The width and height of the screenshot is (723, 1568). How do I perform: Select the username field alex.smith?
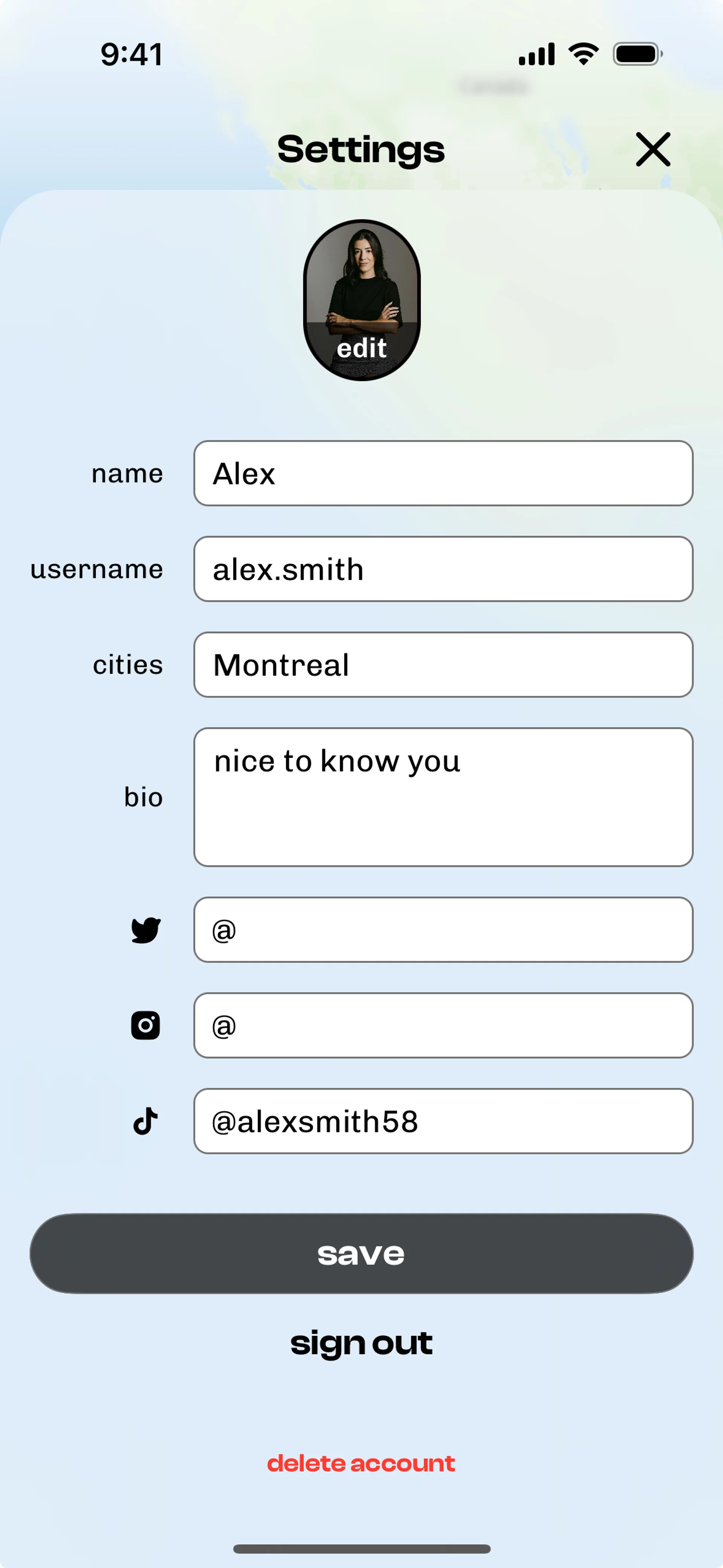(x=443, y=569)
